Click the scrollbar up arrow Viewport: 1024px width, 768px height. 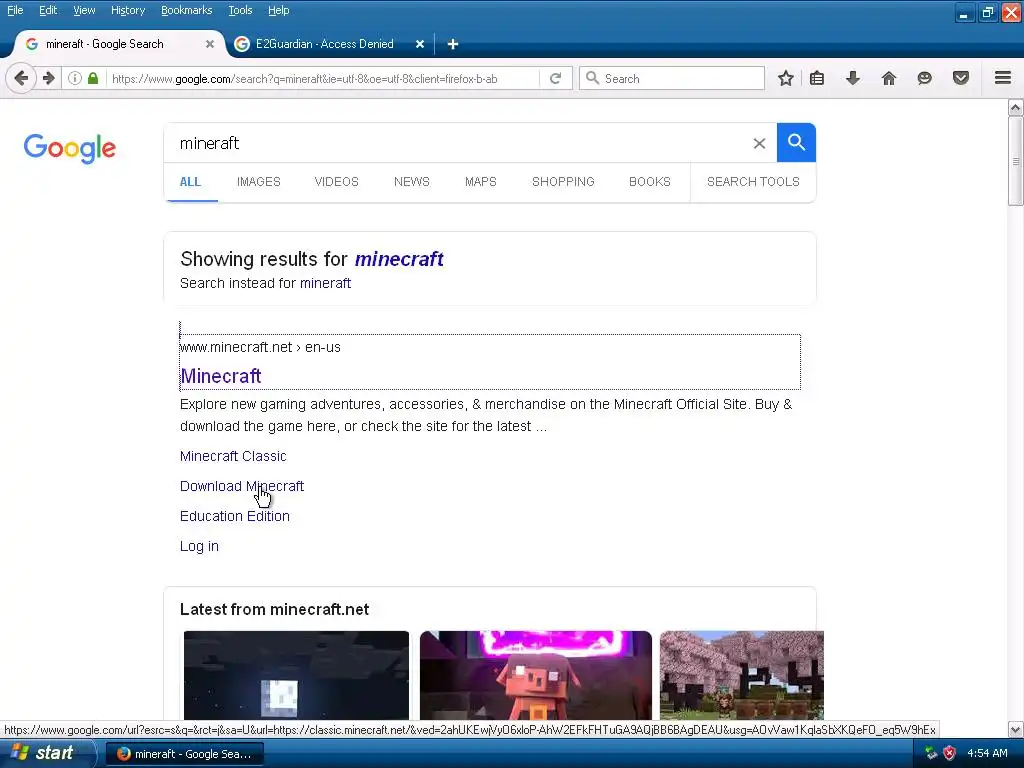tap(1016, 107)
